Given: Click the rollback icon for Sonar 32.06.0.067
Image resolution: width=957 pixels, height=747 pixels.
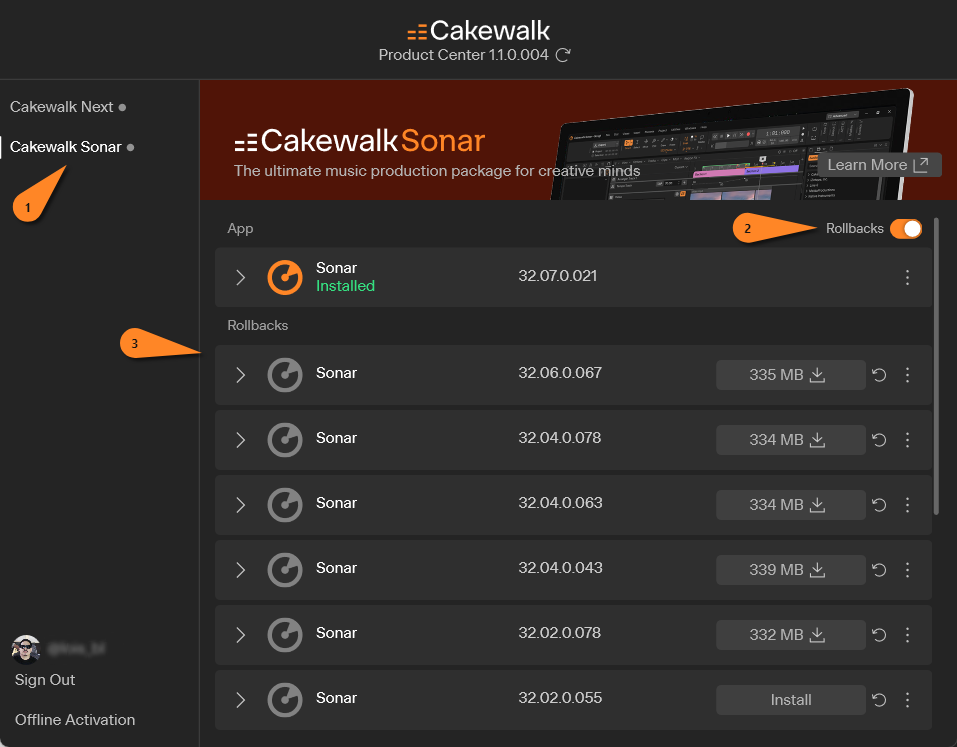Looking at the screenshot, I should 879,375.
